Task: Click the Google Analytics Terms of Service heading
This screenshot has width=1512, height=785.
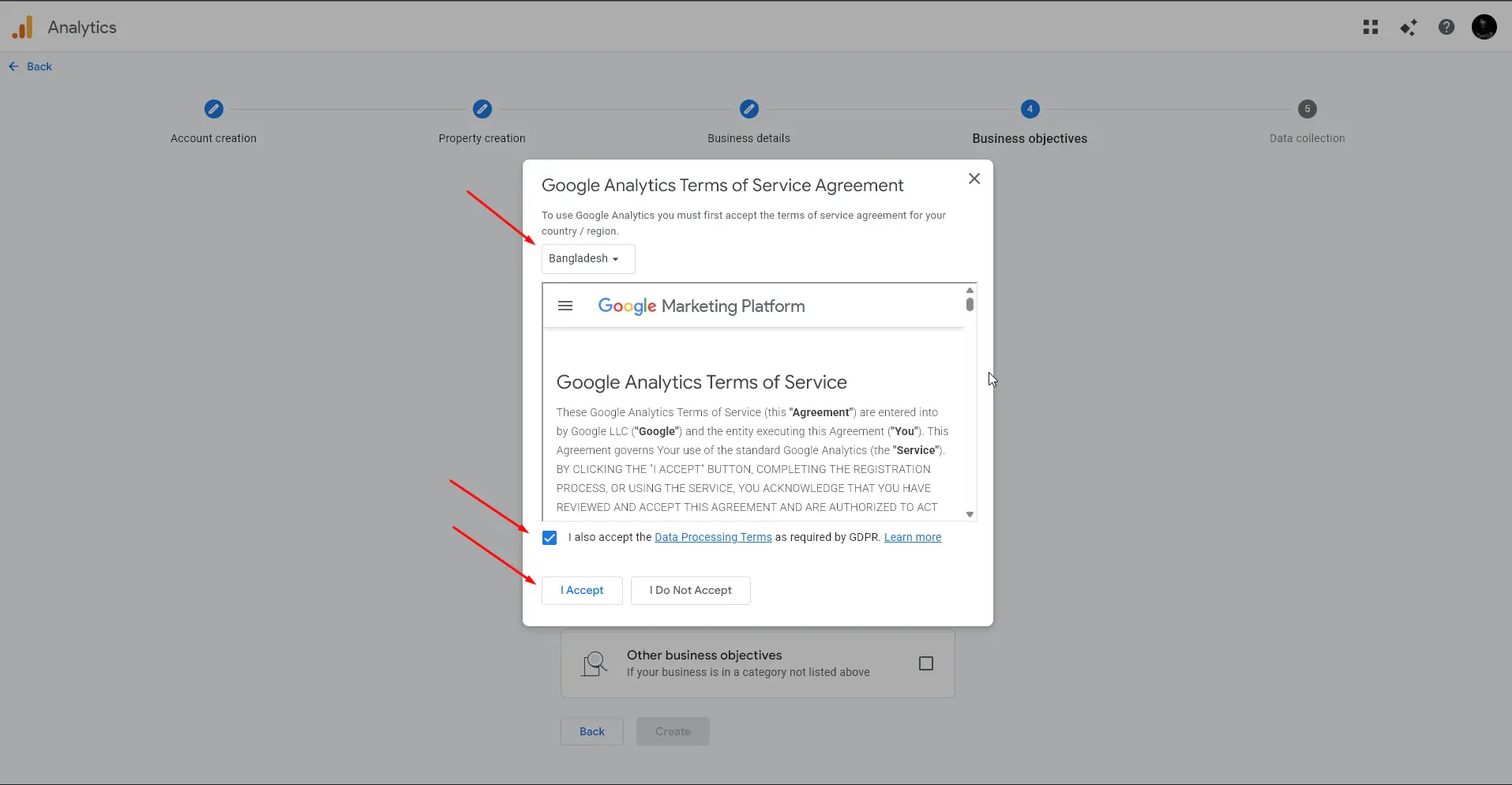Action: click(x=701, y=383)
